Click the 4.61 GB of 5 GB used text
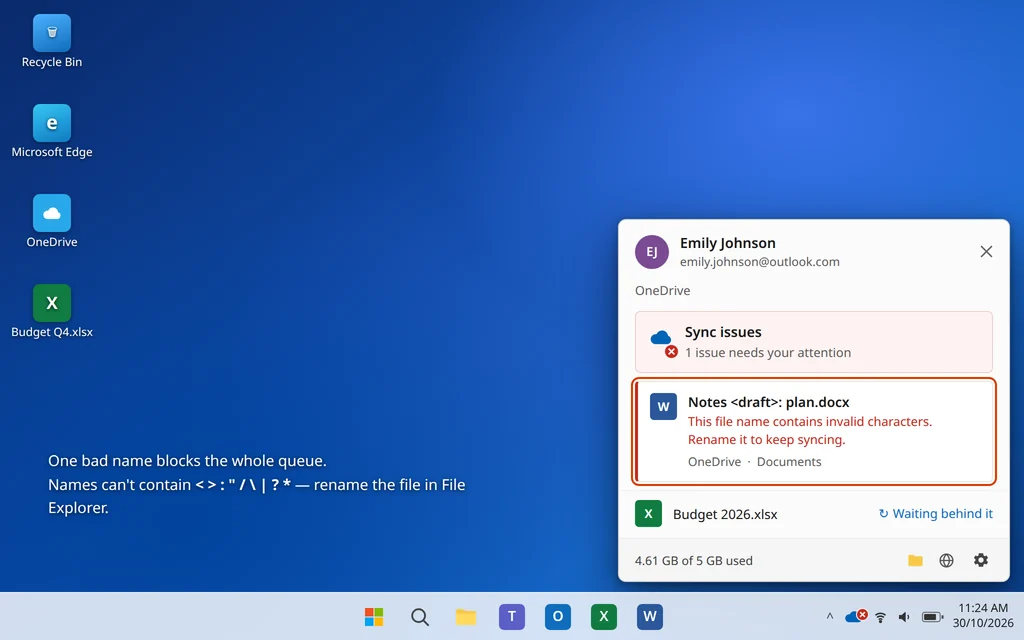1024x640 pixels. pos(694,560)
